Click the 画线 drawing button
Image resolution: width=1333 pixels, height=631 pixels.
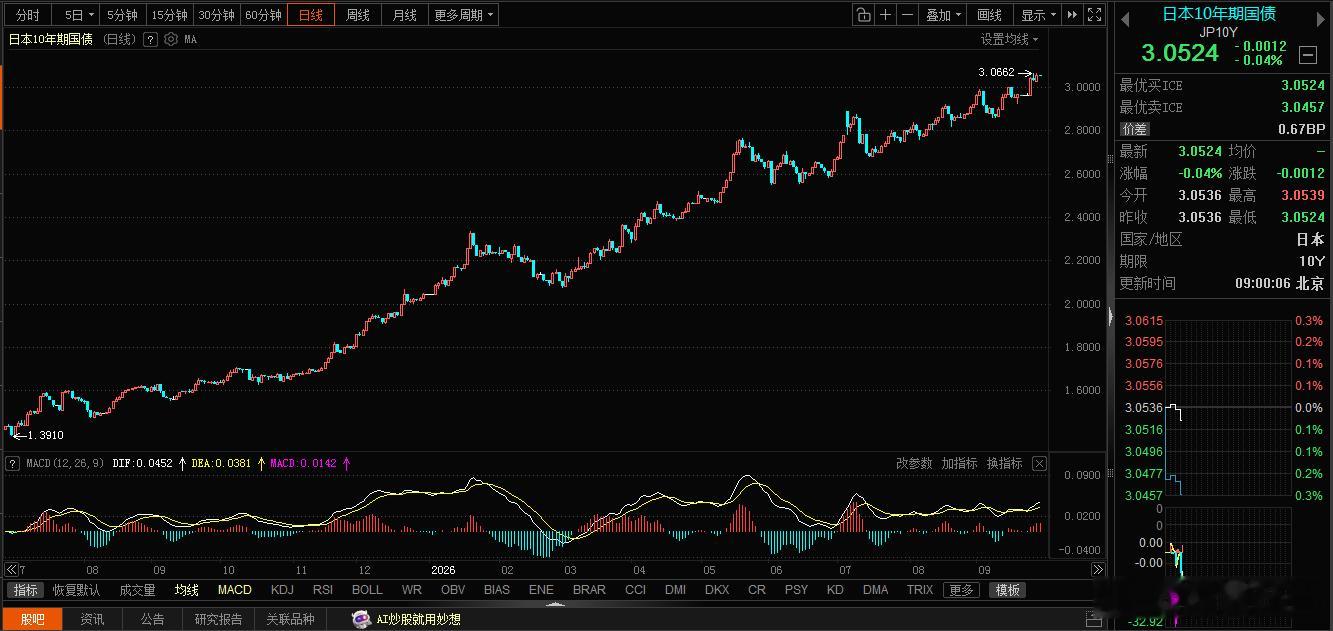point(989,15)
